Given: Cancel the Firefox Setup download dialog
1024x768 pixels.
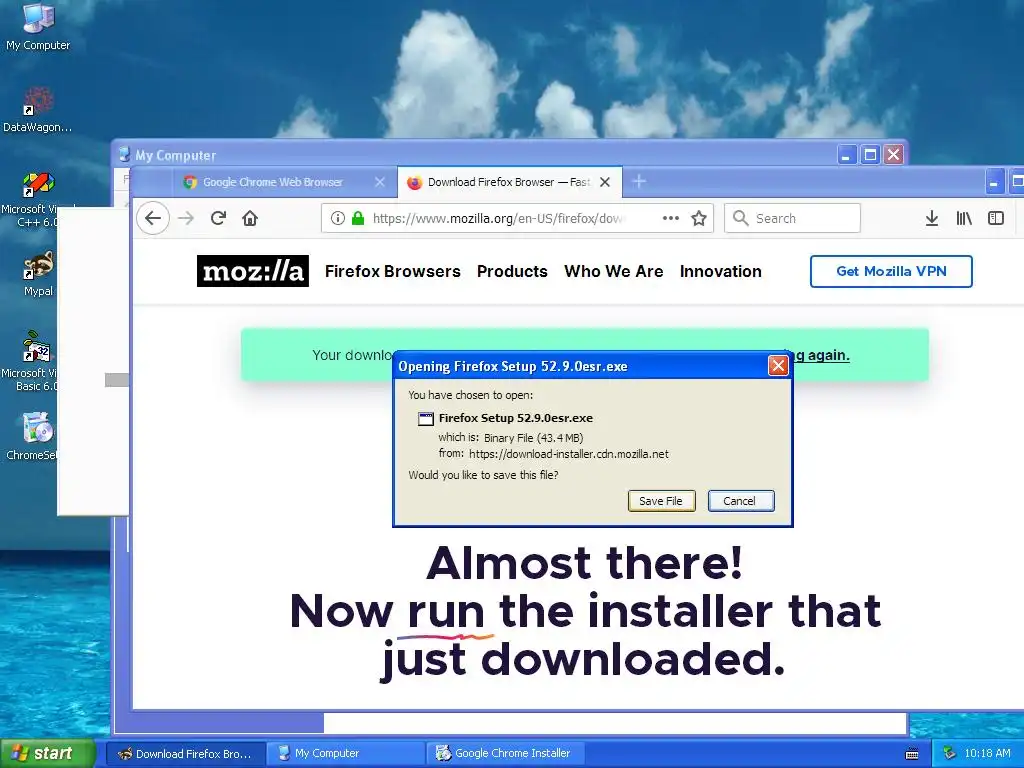Looking at the screenshot, I should (741, 501).
